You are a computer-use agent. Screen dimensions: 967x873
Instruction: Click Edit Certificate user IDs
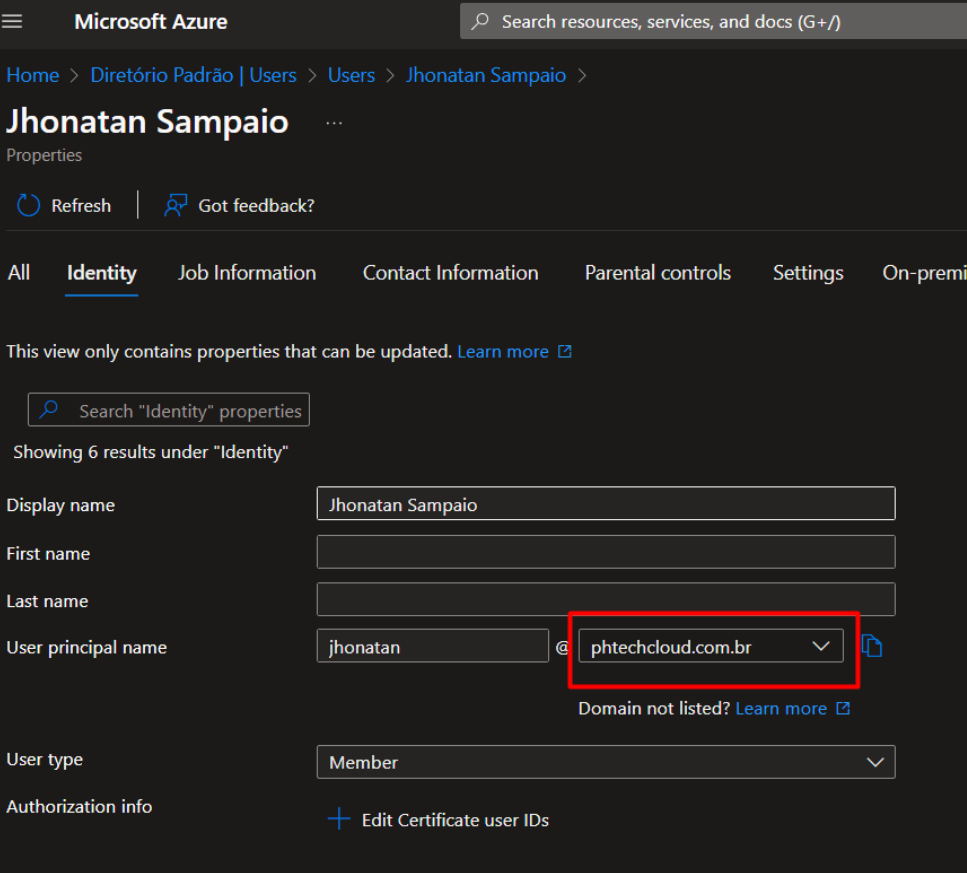pos(455,820)
